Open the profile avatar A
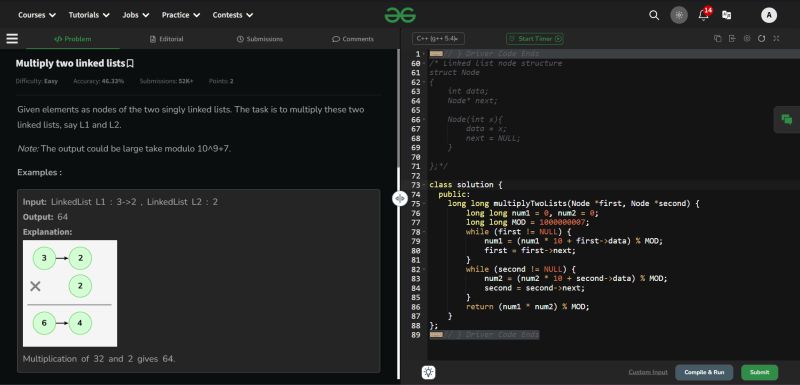This screenshot has width=800, height=385. pyautogui.click(x=769, y=15)
